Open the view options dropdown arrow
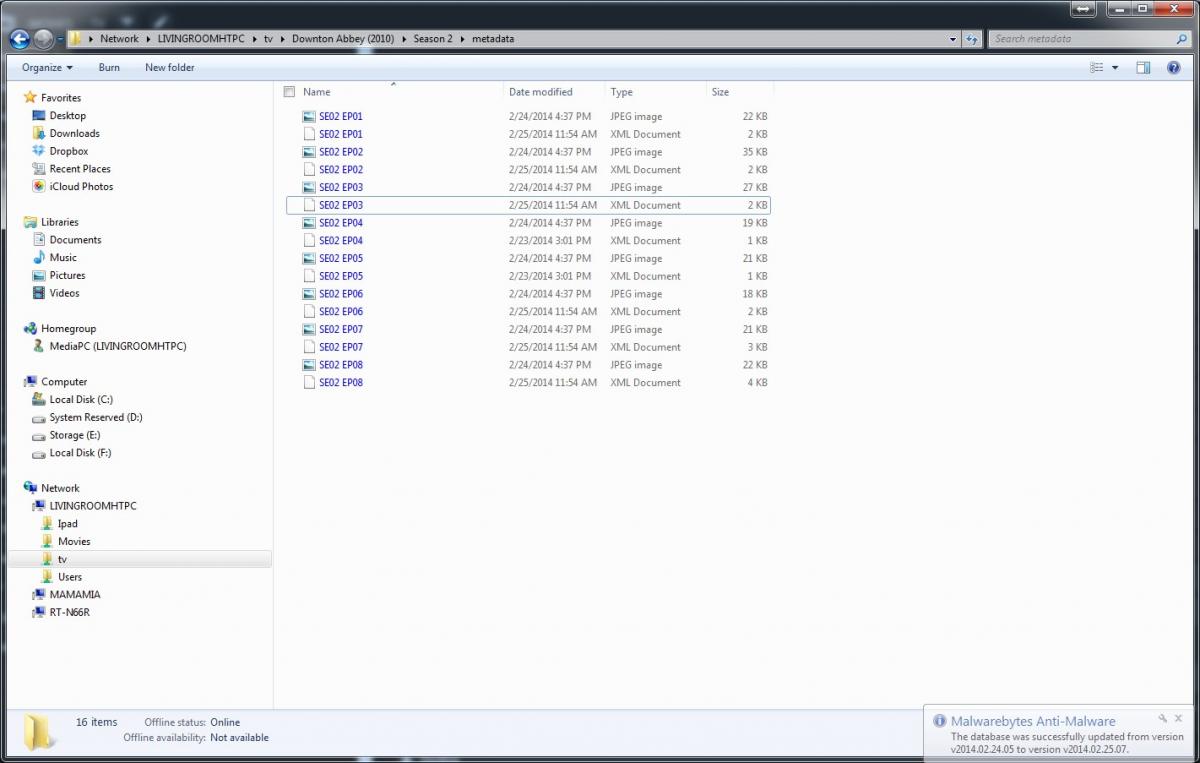The image size is (1200, 763). coord(1115,68)
